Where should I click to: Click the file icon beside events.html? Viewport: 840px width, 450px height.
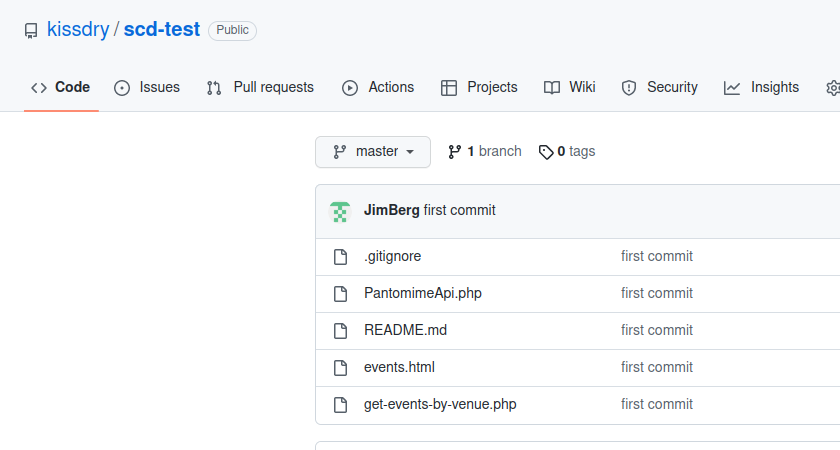pyautogui.click(x=340, y=368)
